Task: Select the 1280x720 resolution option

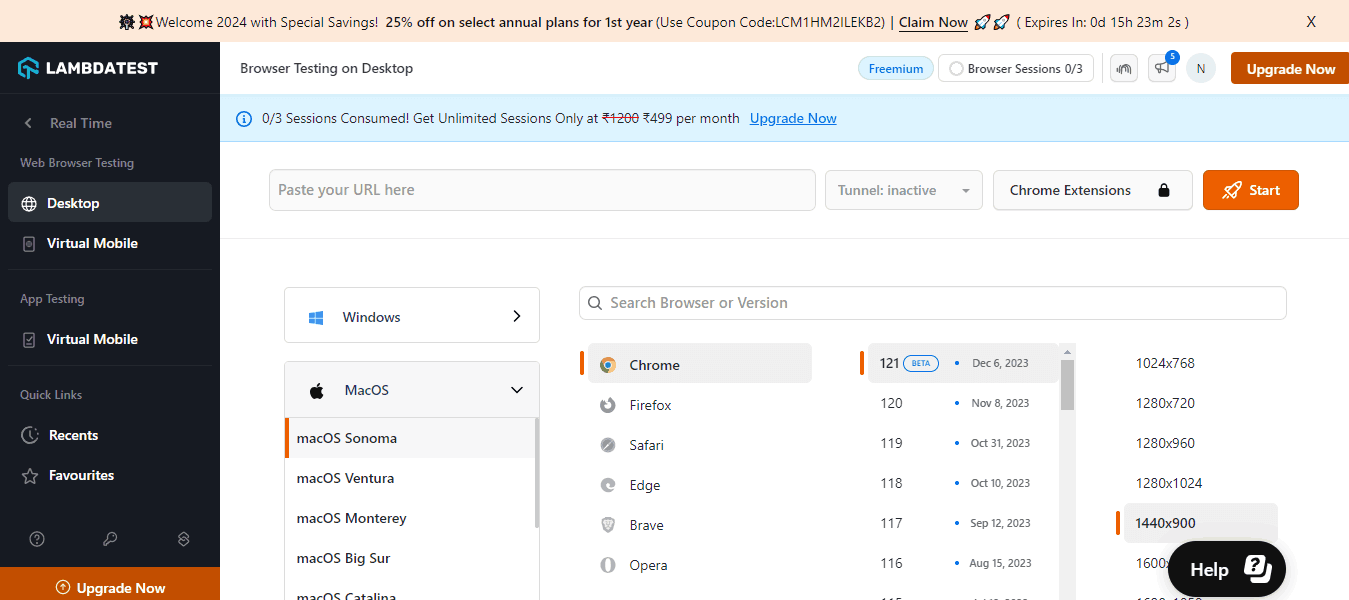Action: tap(1165, 403)
